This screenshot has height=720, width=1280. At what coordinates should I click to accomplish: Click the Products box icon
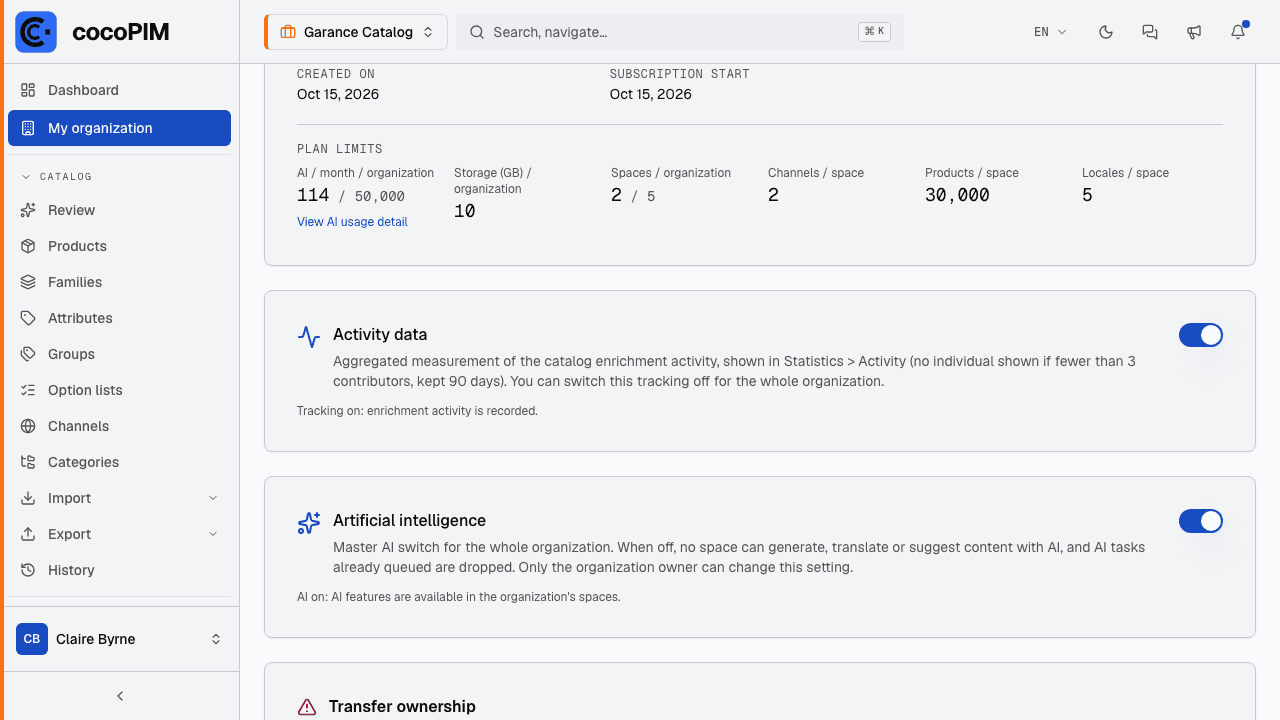[x=28, y=246]
